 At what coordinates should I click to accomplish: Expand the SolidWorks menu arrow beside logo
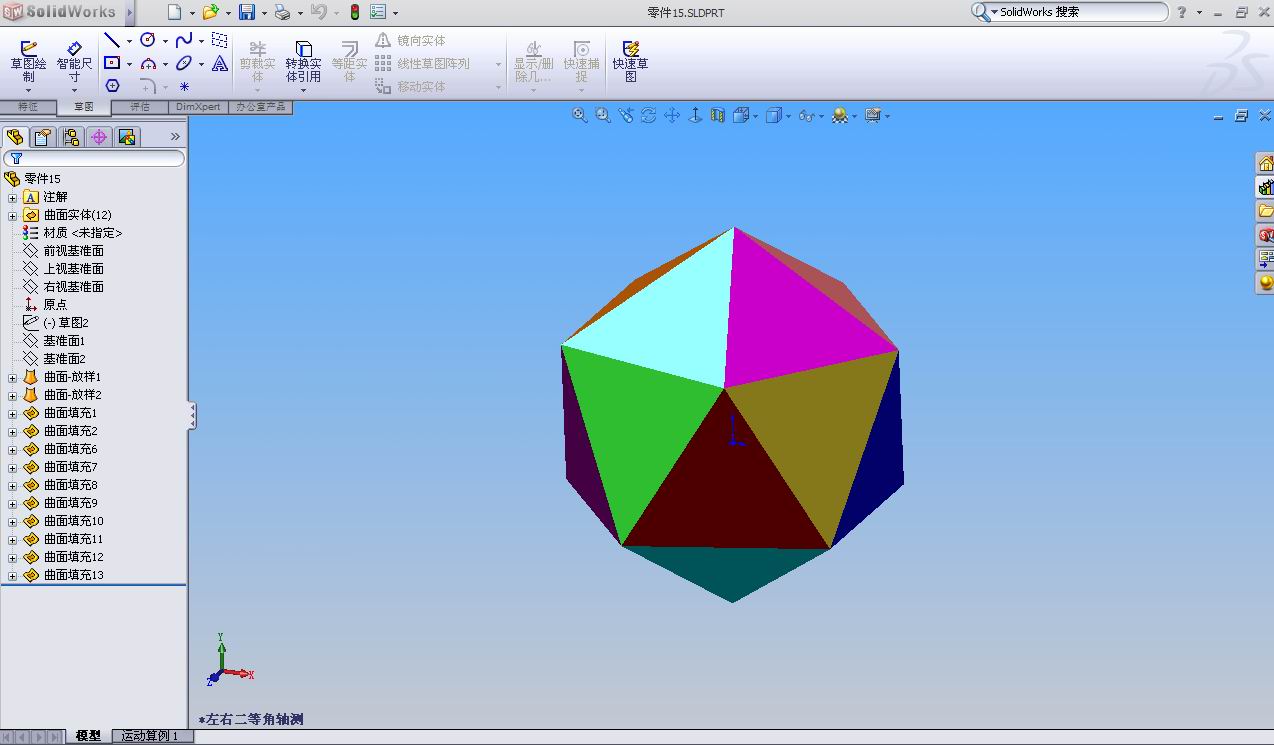pyautogui.click(x=130, y=12)
